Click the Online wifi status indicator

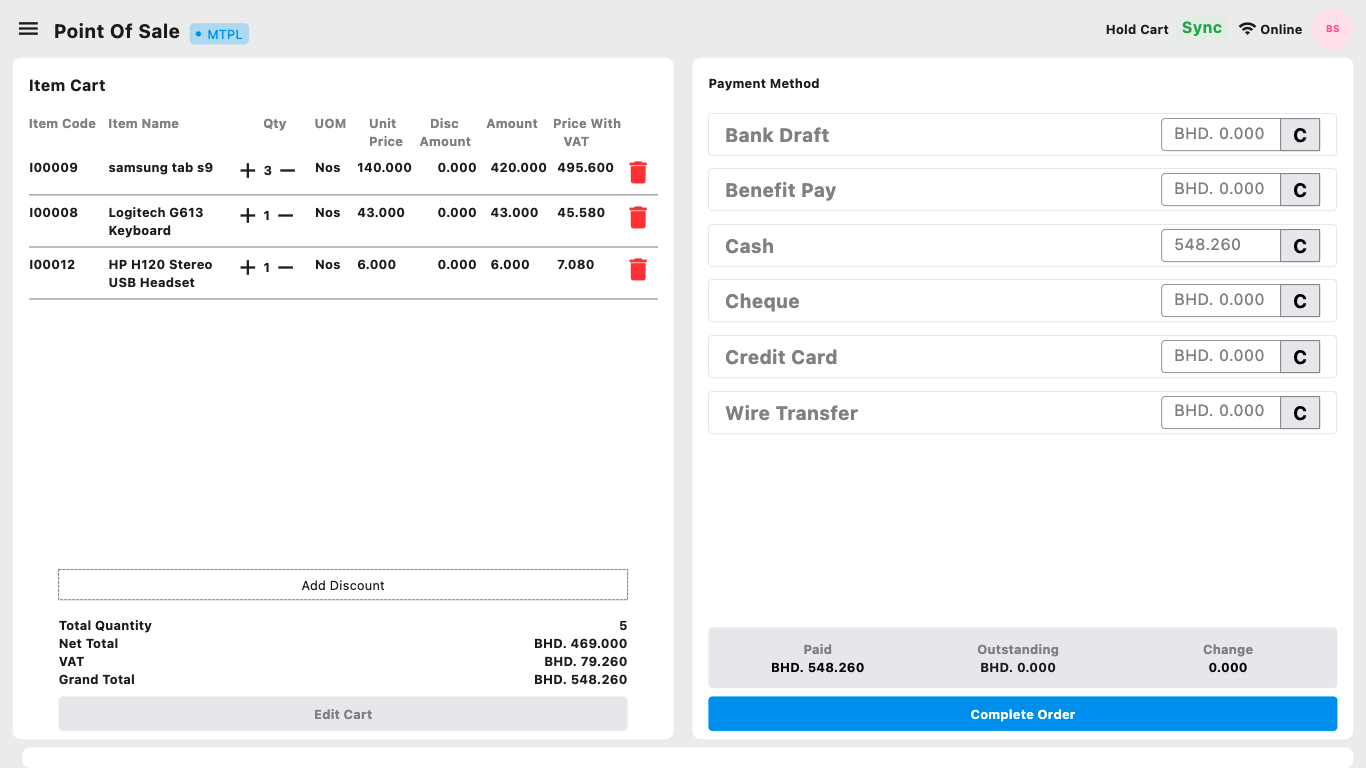[x=1270, y=29]
